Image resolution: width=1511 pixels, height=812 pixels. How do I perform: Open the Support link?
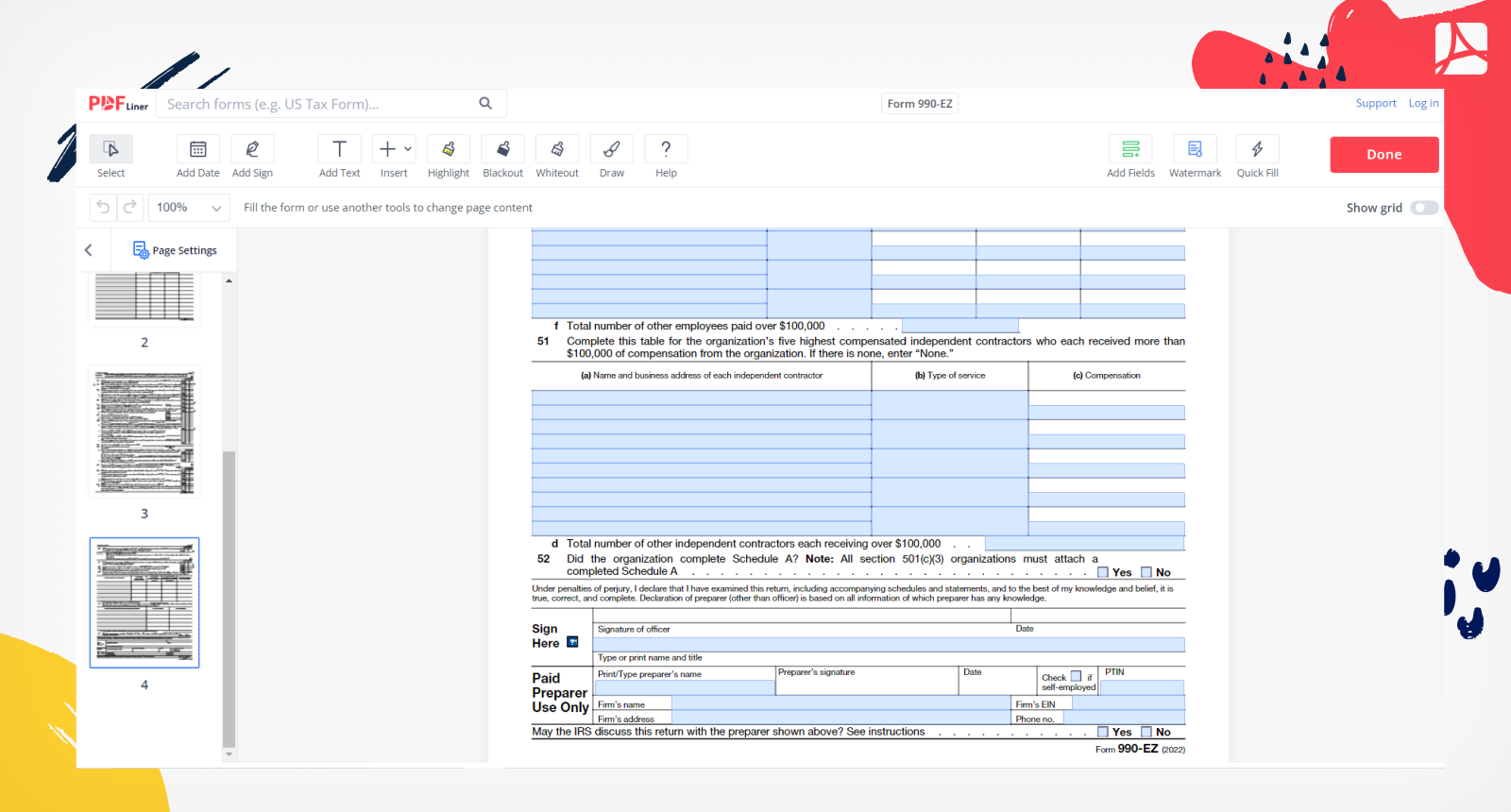coord(1375,104)
